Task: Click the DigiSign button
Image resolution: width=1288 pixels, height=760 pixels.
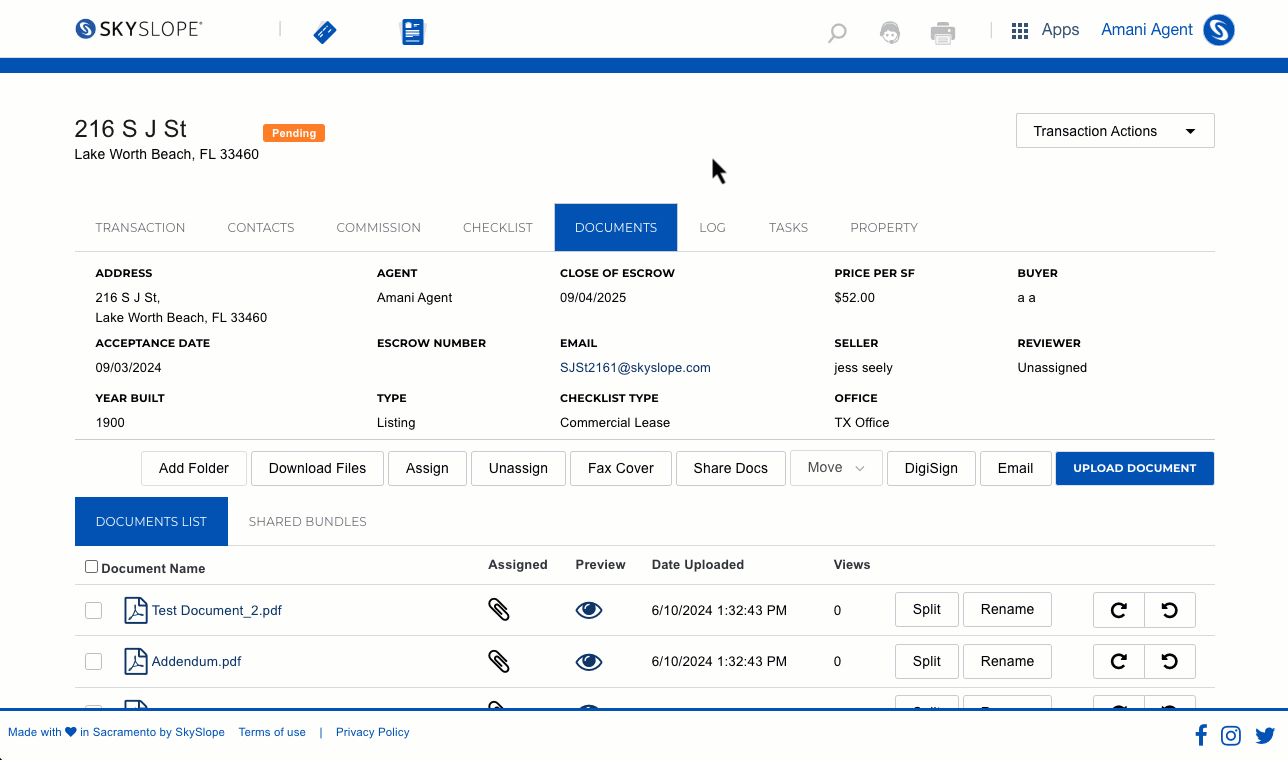Action: coord(931,468)
